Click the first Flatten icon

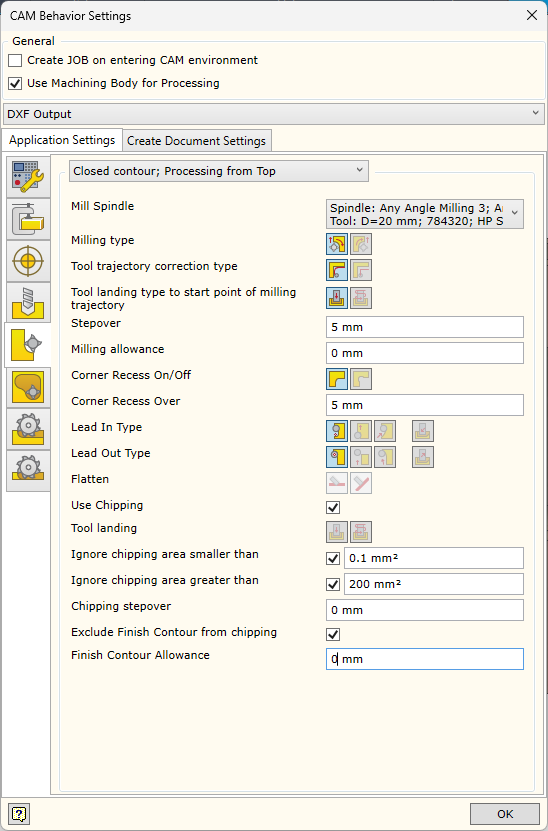coord(337,483)
